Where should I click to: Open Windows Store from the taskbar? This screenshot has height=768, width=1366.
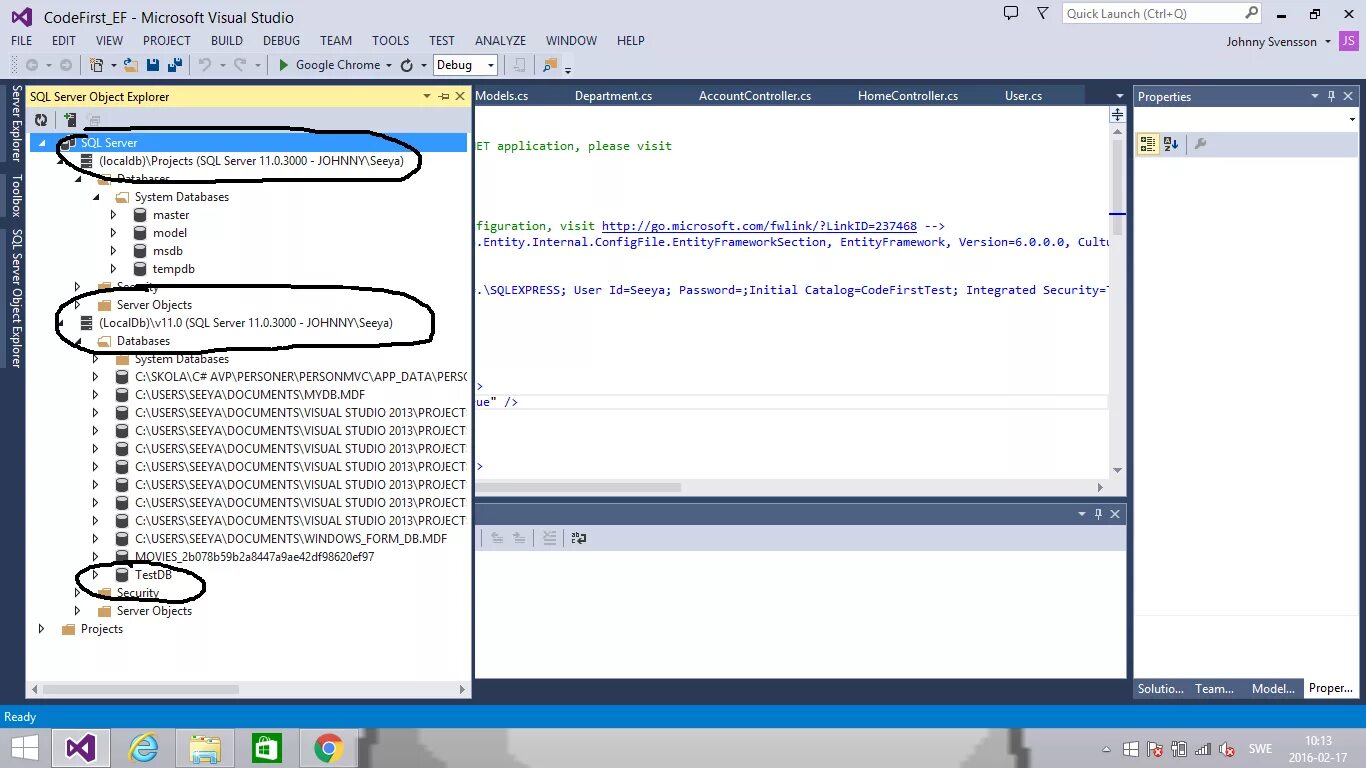pos(267,748)
